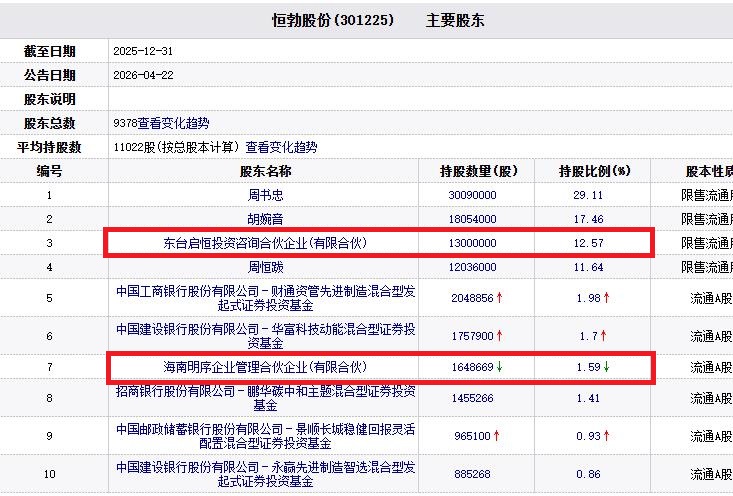Click red up arrow next to 1.98 ratio
The image size is (733, 496).
605,298
